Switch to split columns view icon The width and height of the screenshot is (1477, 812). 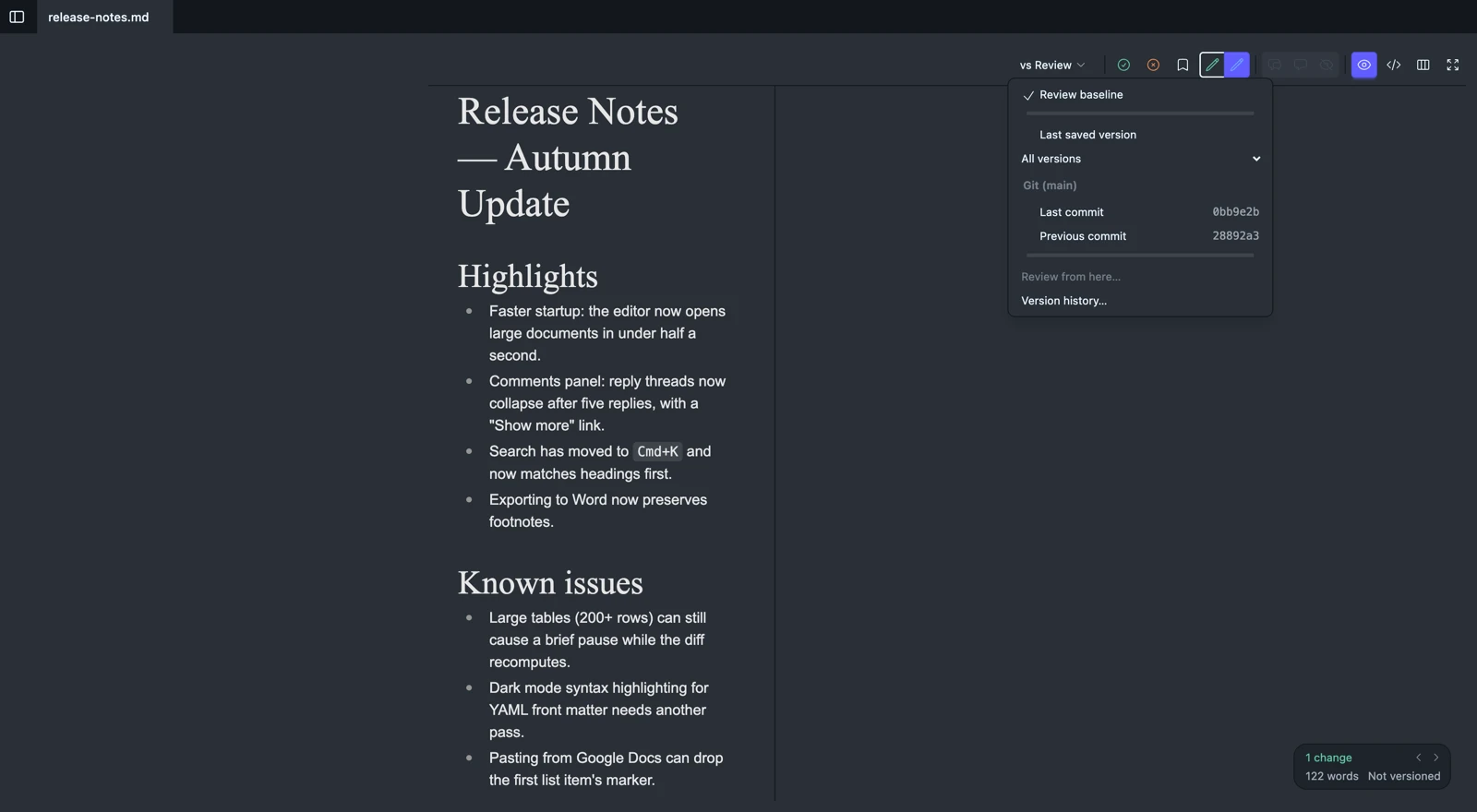click(x=1423, y=65)
